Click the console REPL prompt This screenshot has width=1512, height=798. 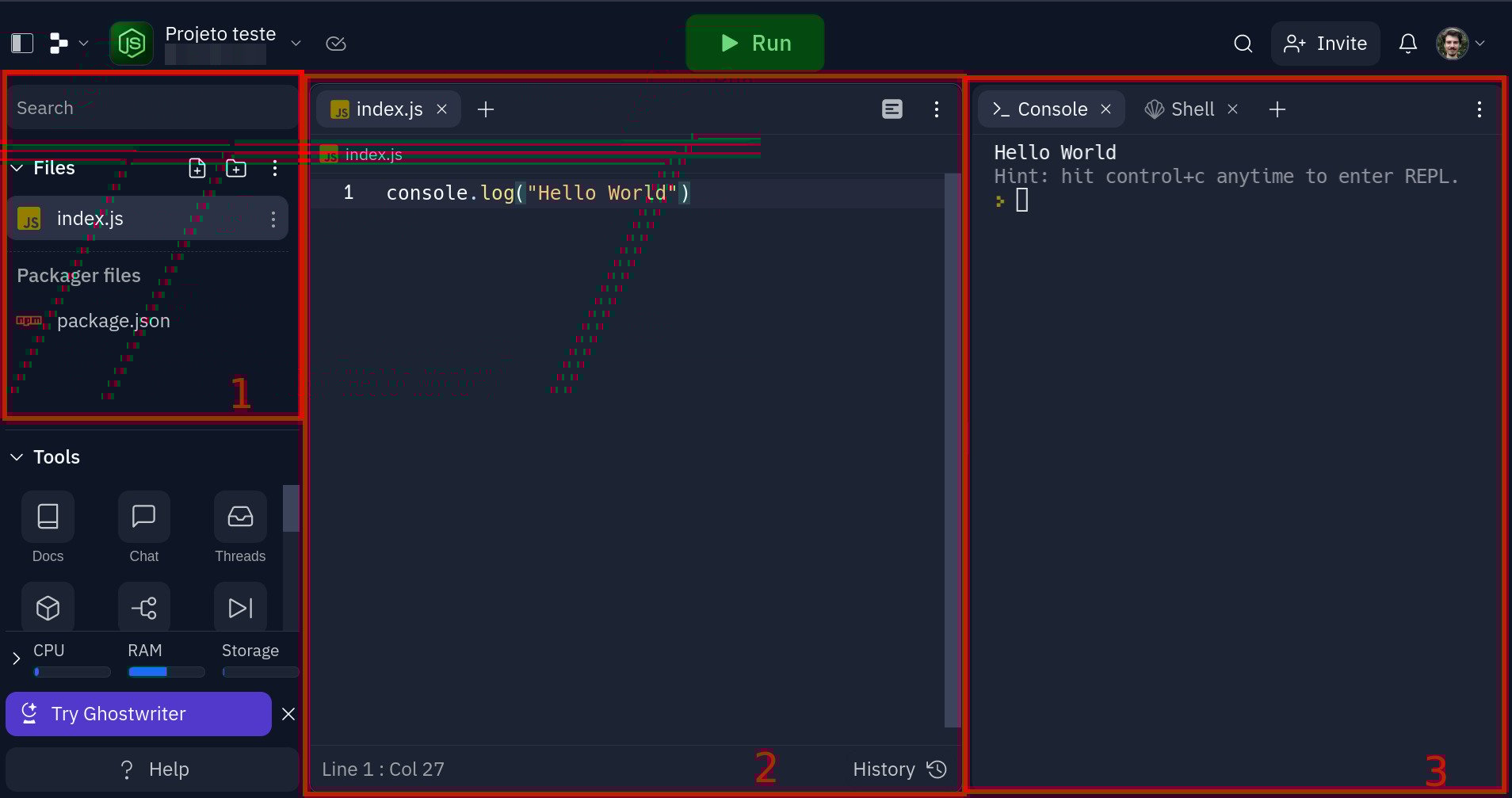[x=1013, y=200]
